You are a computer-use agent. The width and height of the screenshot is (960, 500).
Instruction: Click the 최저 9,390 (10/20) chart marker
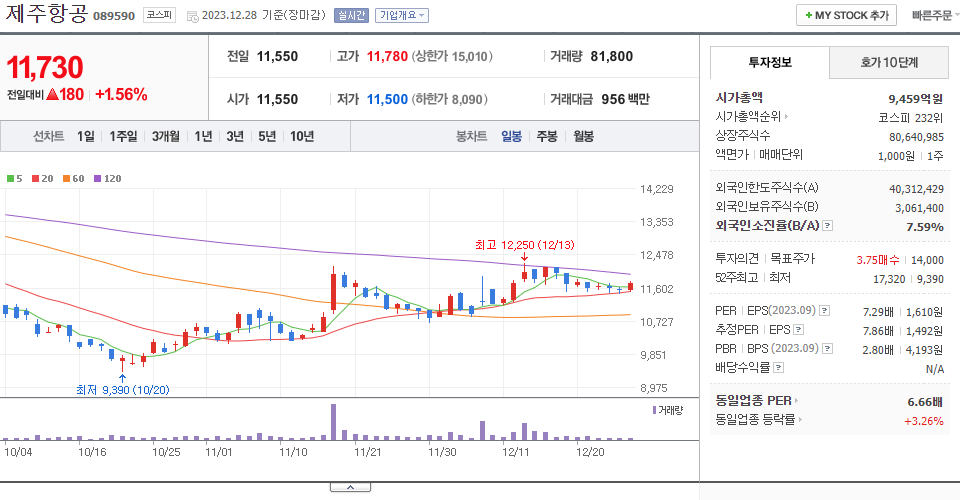pos(122,390)
